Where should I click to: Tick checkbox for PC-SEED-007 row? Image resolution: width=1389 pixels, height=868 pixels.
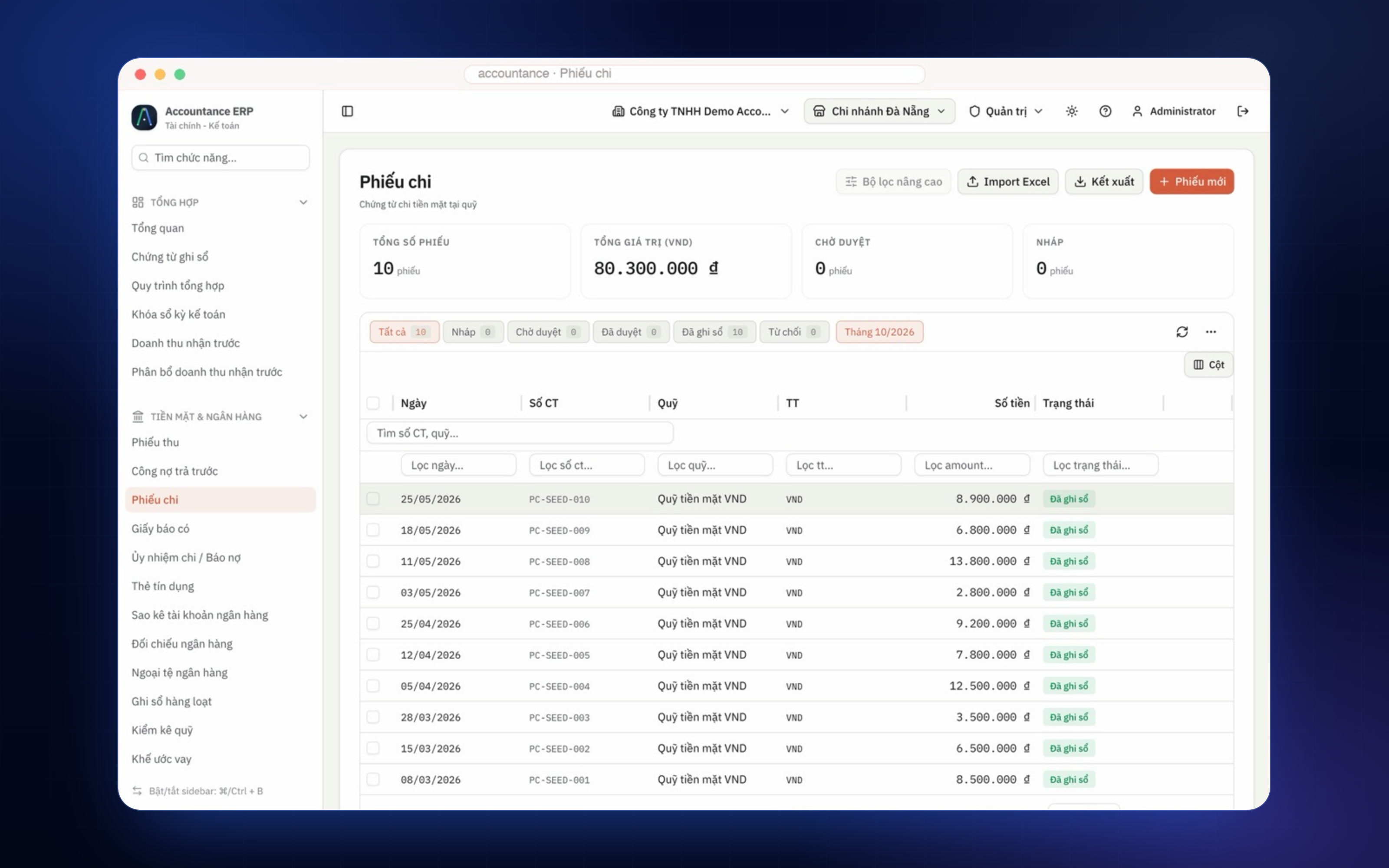(373, 592)
